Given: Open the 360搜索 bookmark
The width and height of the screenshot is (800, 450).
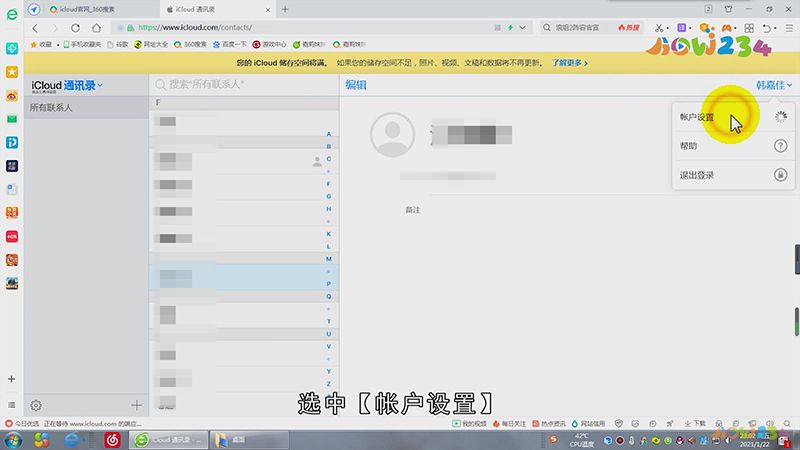Looking at the screenshot, I should tap(190, 44).
